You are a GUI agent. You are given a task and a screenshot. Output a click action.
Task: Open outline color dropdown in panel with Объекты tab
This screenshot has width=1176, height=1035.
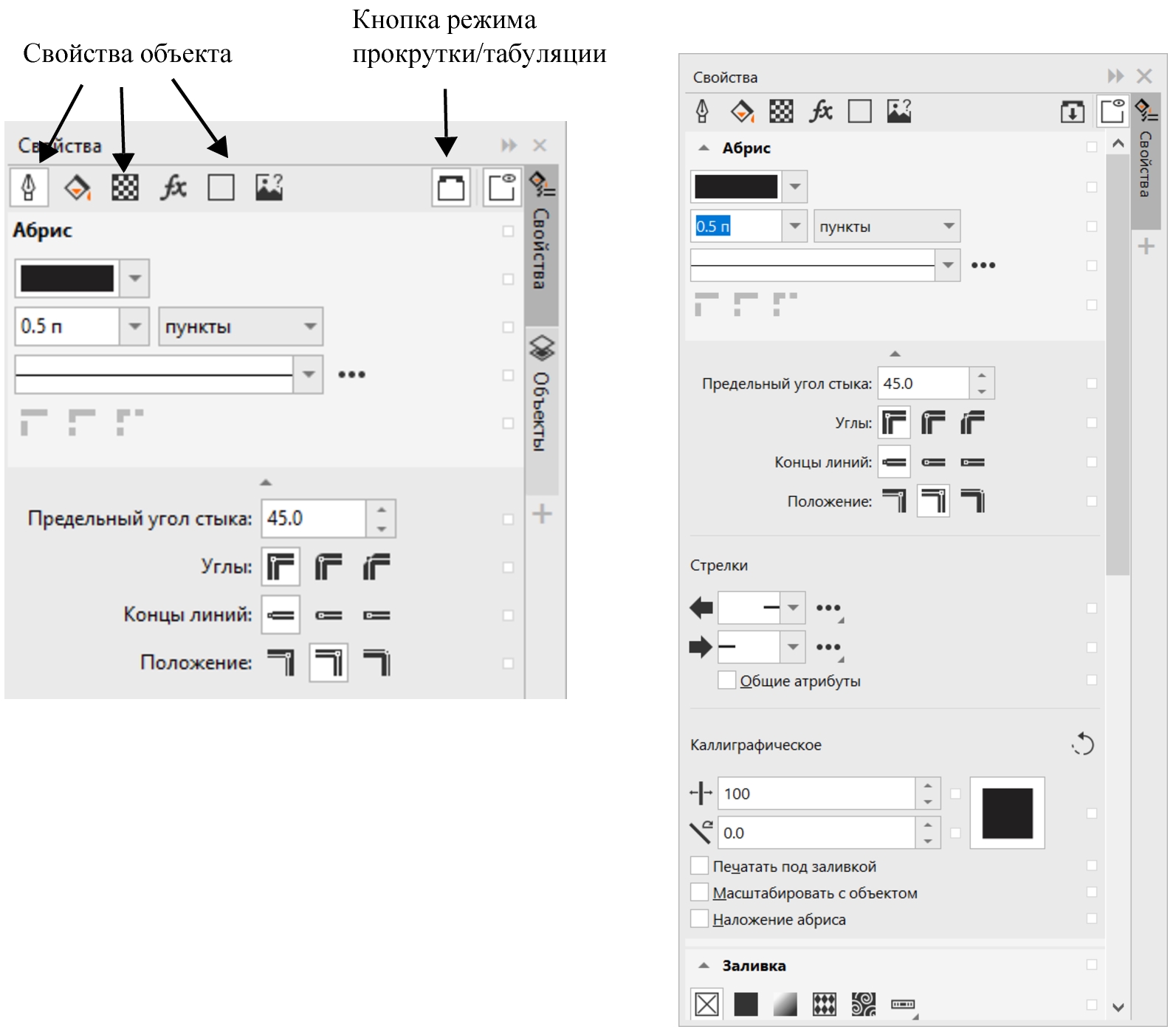pos(134,278)
